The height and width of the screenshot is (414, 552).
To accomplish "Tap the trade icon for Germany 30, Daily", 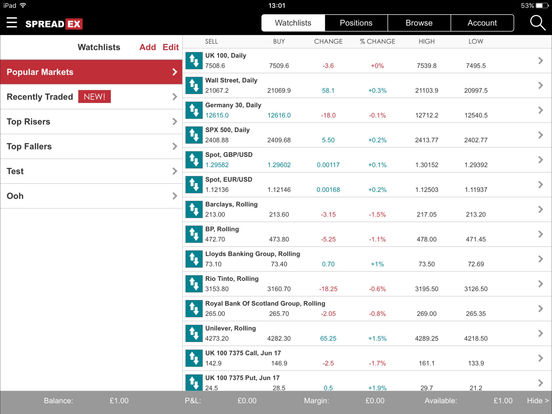I will pyautogui.click(x=194, y=110).
